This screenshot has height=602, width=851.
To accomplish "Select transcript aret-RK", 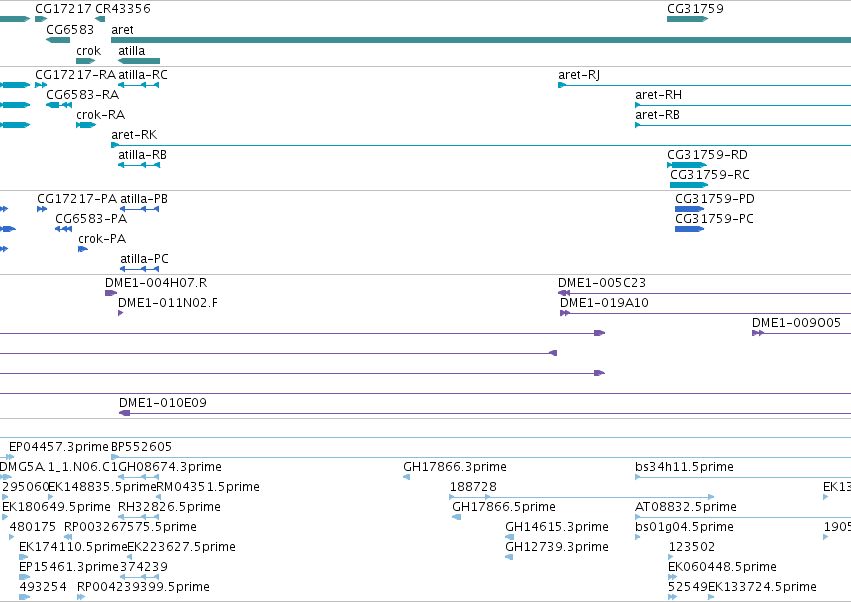I will pos(481,145).
